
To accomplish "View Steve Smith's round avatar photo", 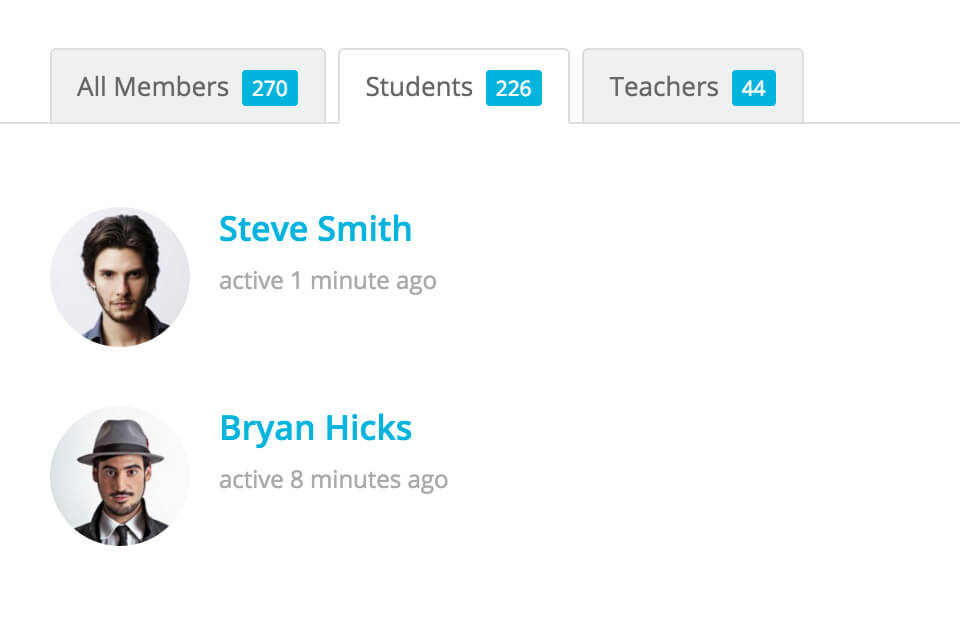I will coord(120,277).
